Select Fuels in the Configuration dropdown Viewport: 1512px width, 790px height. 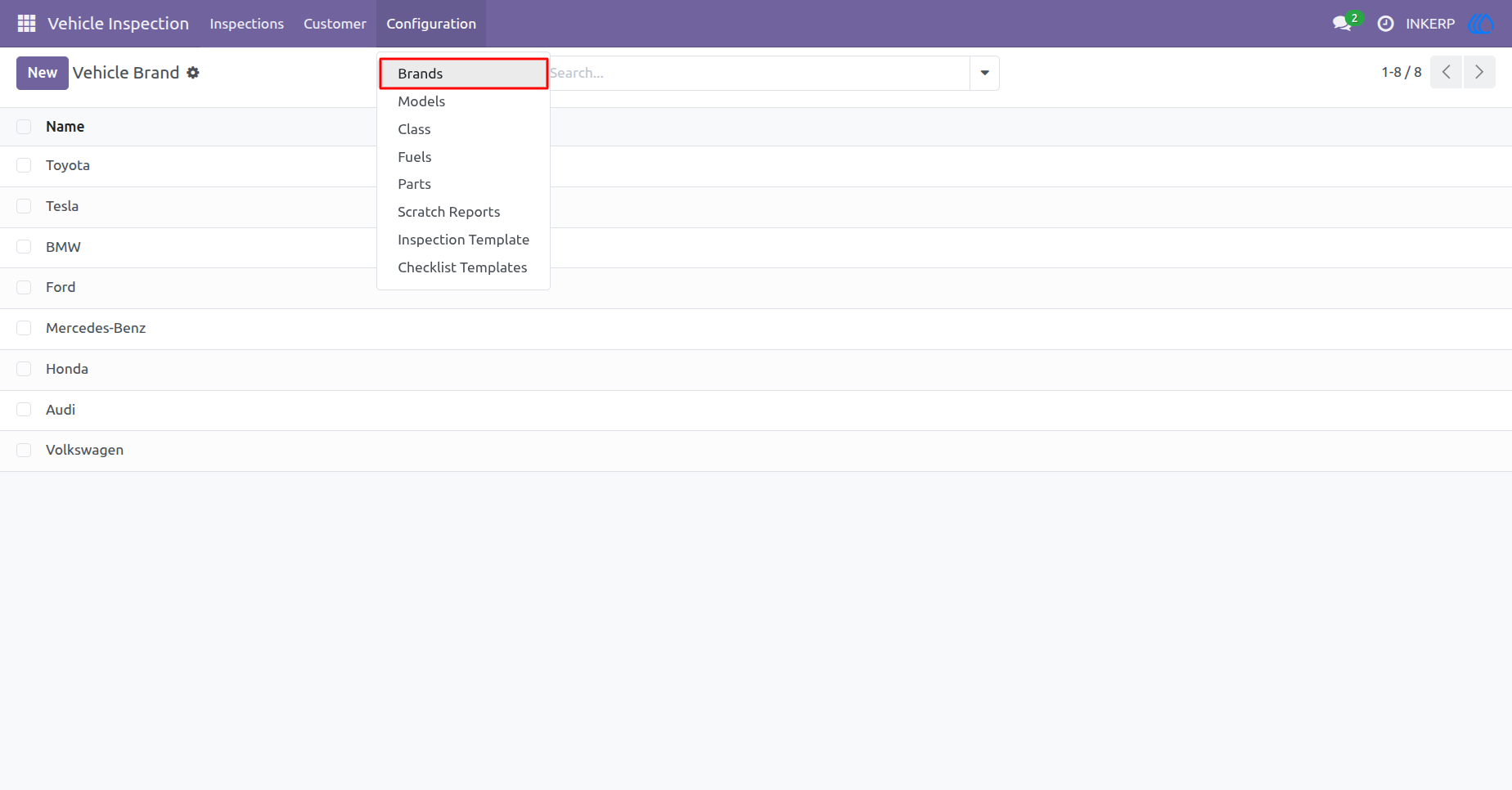point(463,157)
